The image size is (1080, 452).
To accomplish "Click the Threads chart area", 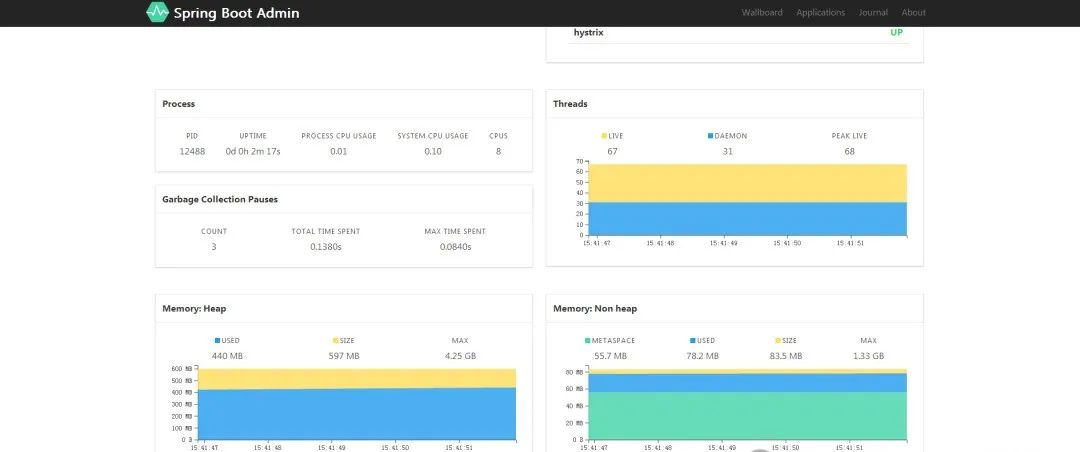I will [x=748, y=200].
